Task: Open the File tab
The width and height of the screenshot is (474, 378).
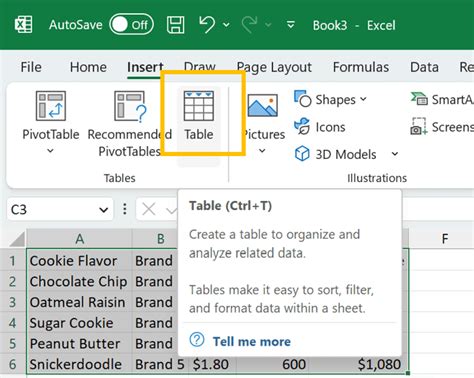Action: coord(31,67)
